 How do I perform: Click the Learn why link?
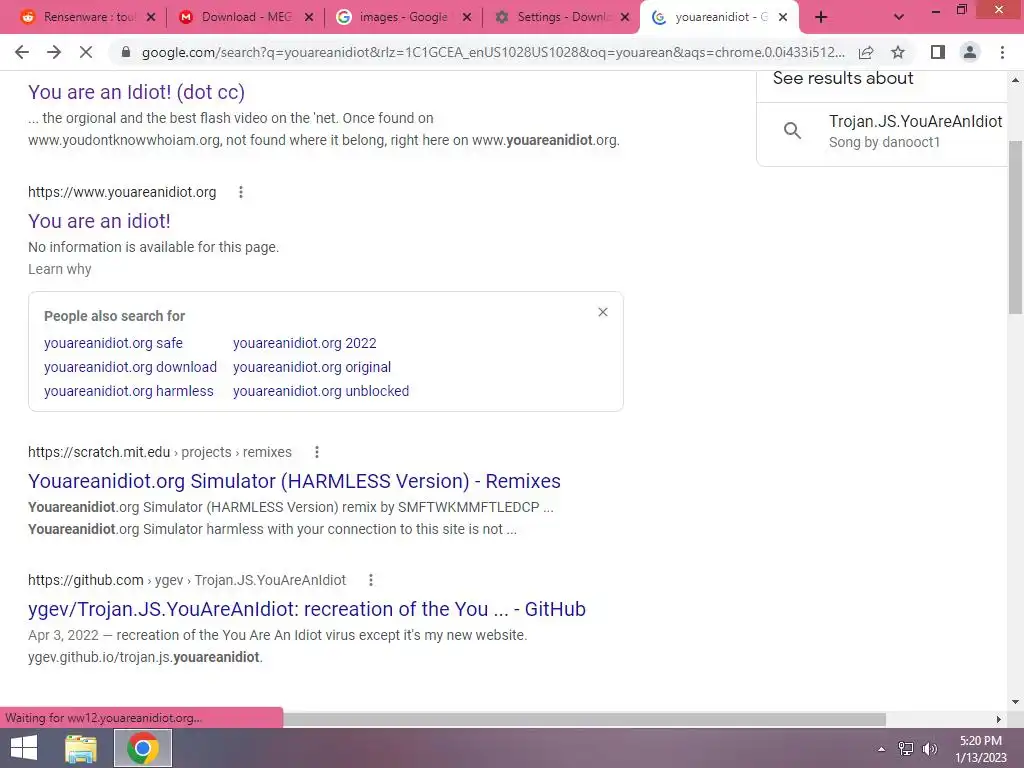pyautogui.click(x=59, y=269)
